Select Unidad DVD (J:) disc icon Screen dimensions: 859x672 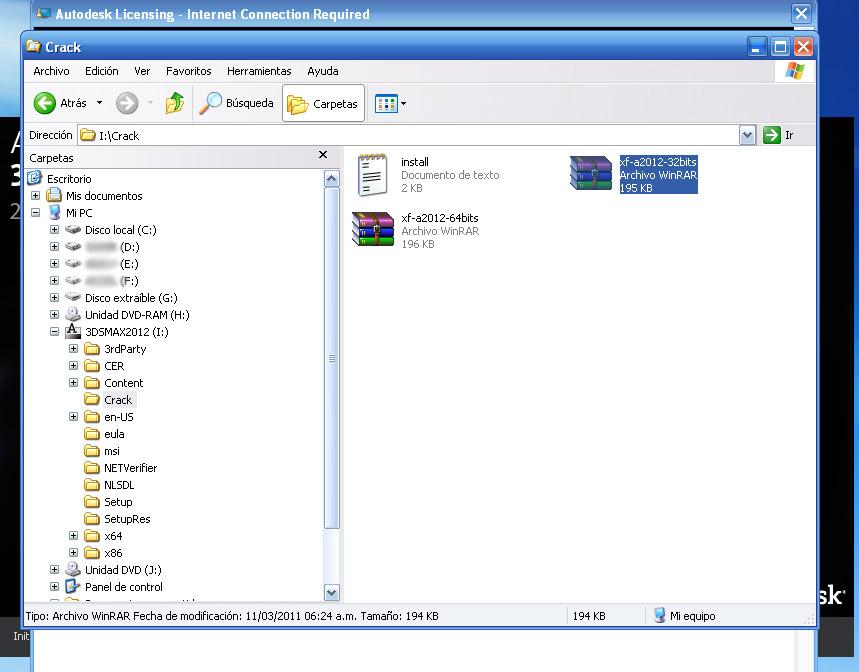point(73,569)
